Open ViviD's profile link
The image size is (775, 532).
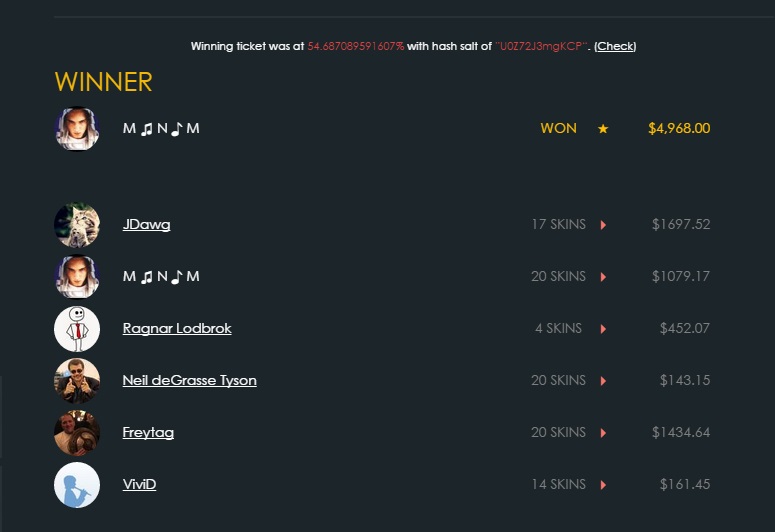pos(139,485)
